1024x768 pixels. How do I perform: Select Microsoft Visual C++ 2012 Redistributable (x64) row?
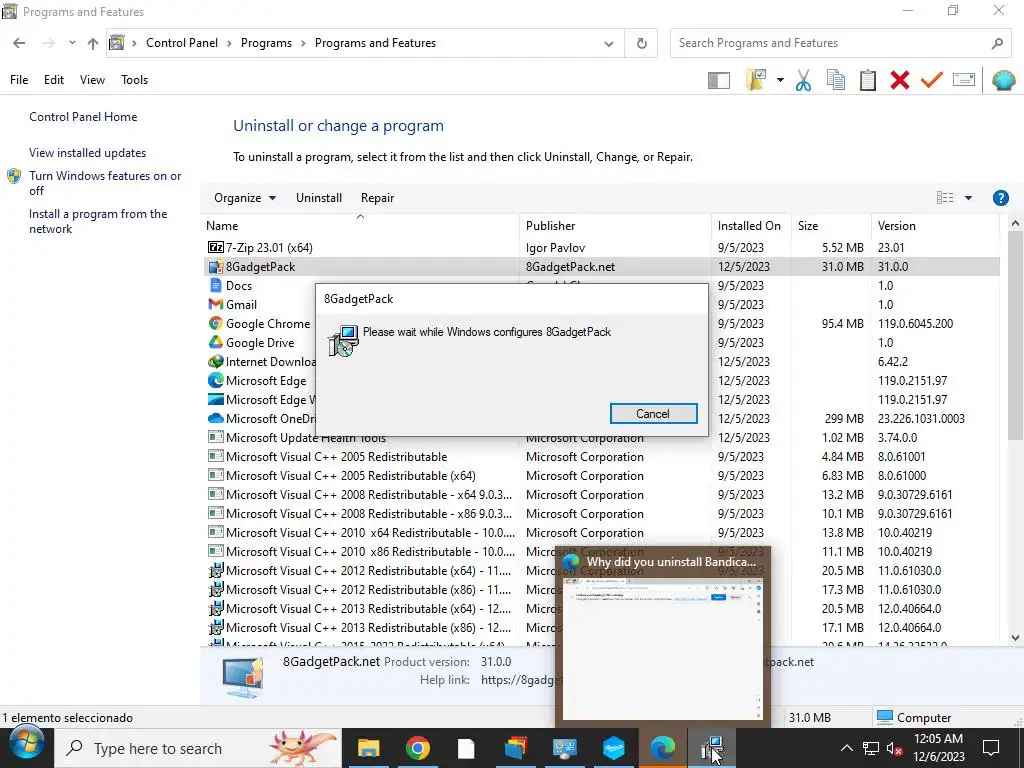601,571
